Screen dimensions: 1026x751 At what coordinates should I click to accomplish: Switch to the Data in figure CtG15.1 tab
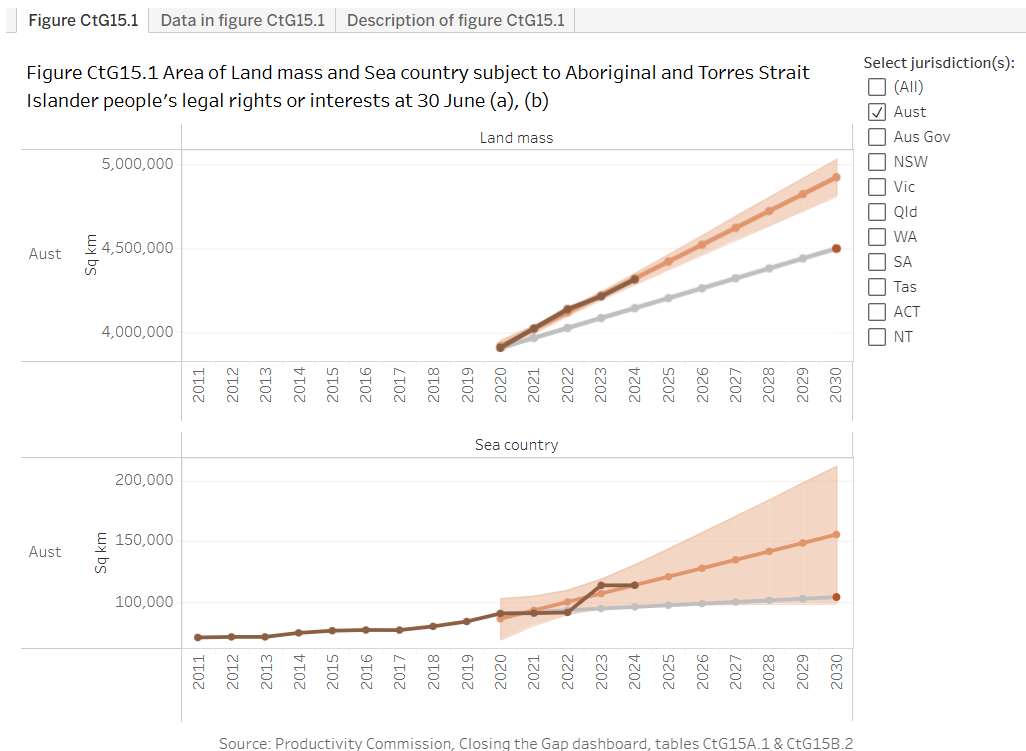(x=242, y=20)
